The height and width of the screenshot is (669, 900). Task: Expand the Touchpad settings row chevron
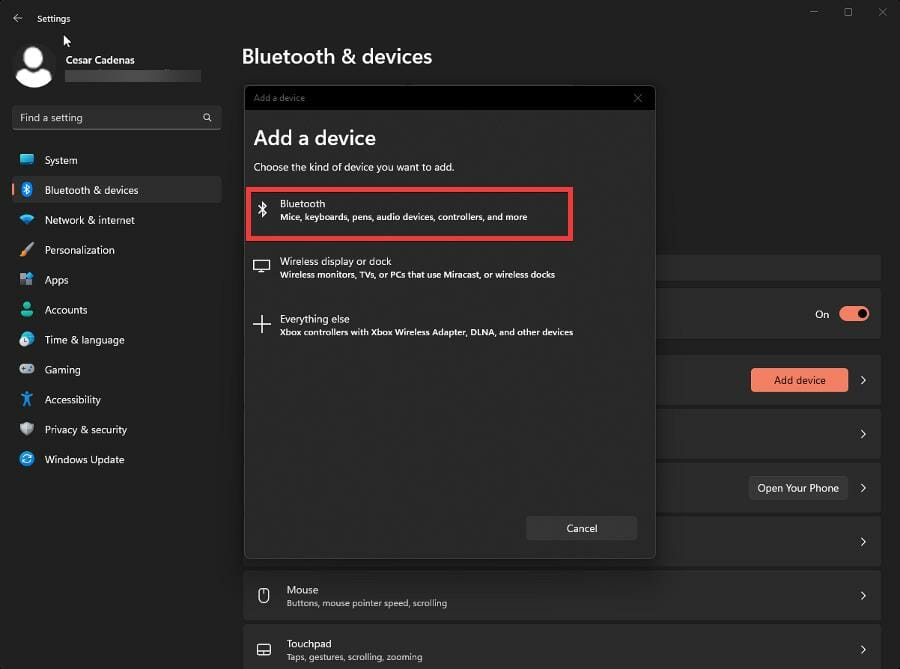863,648
